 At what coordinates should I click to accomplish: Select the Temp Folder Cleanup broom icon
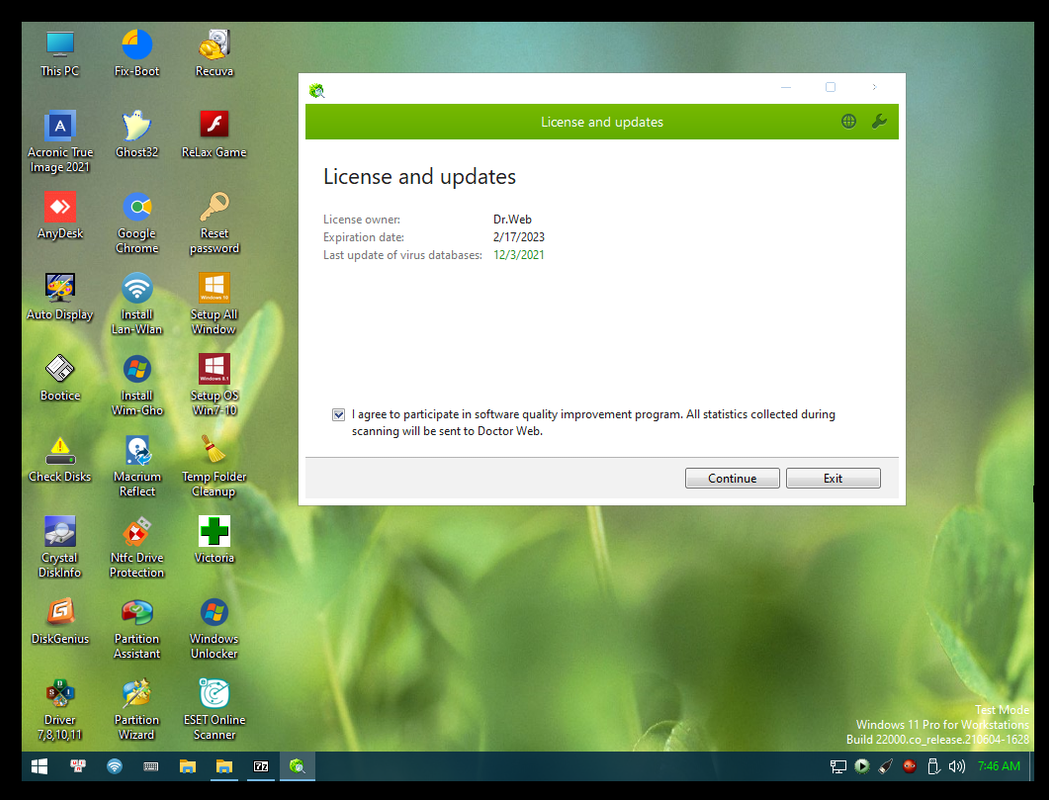214,466
